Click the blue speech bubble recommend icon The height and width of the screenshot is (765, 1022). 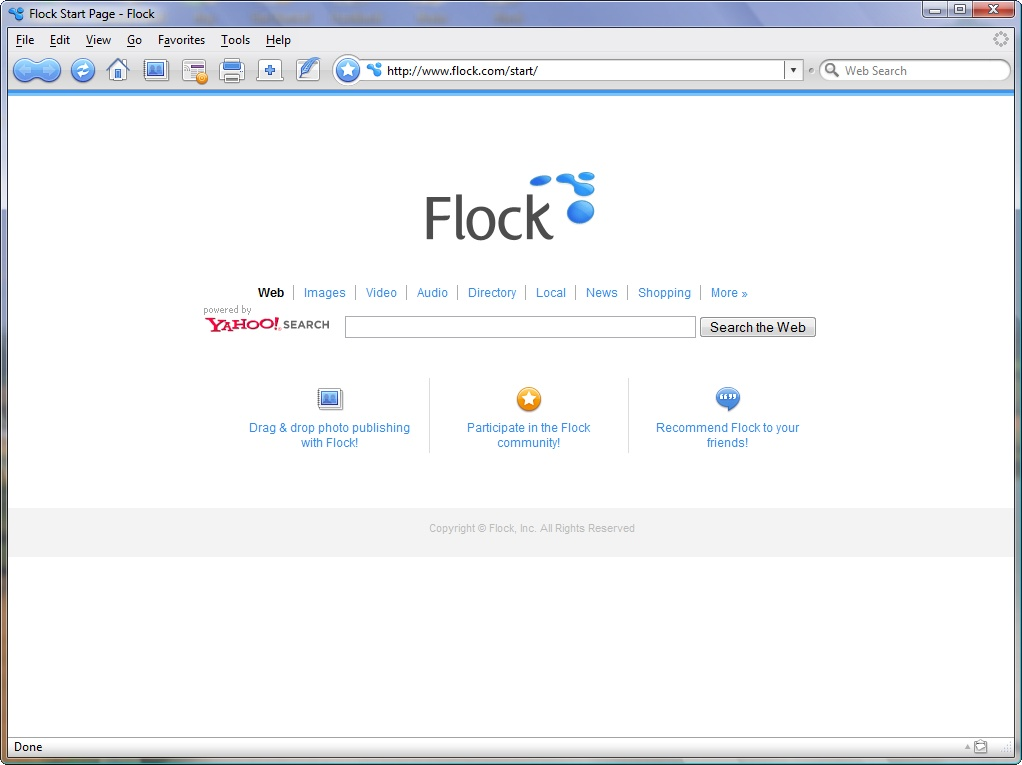(727, 398)
